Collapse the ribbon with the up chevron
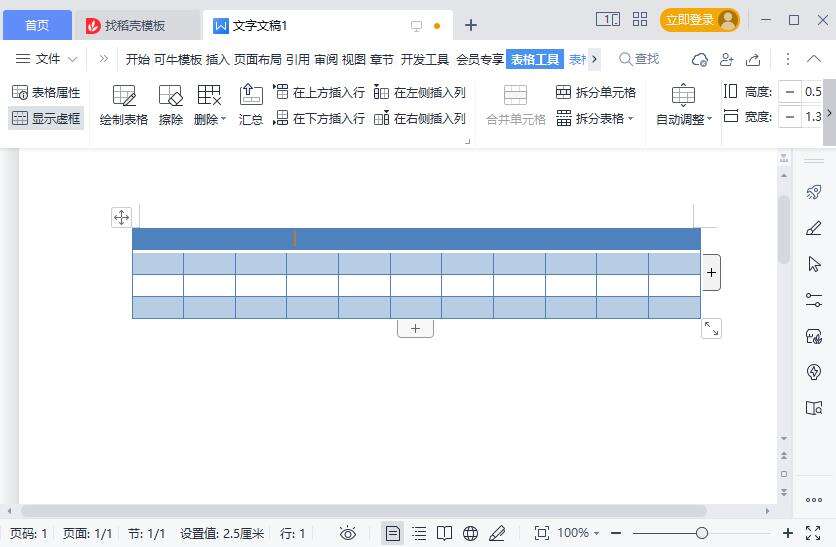This screenshot has width=836, height=547. click(x=814, y=59)
